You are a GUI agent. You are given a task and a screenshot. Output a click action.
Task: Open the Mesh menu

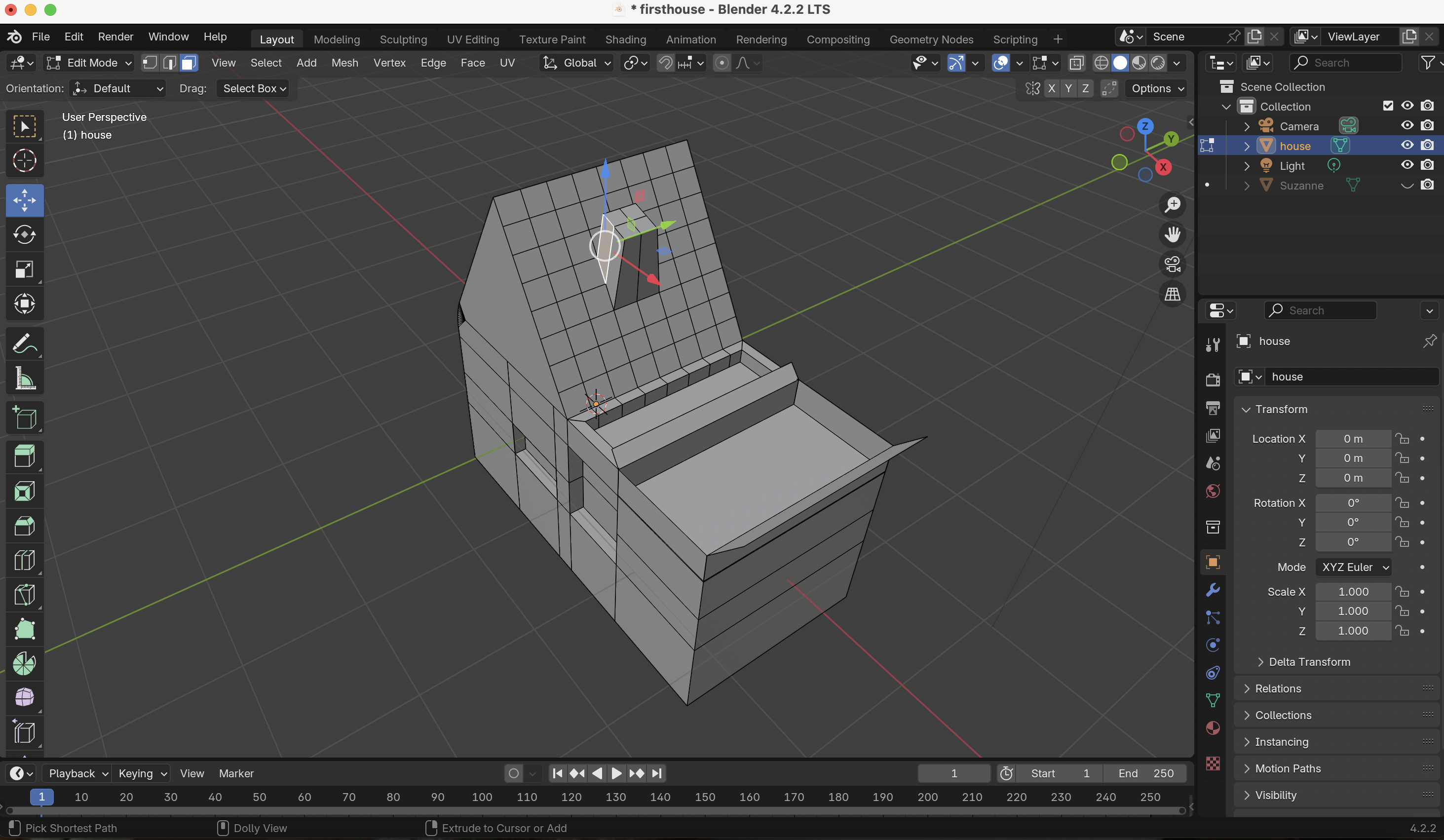coord(344,63)
